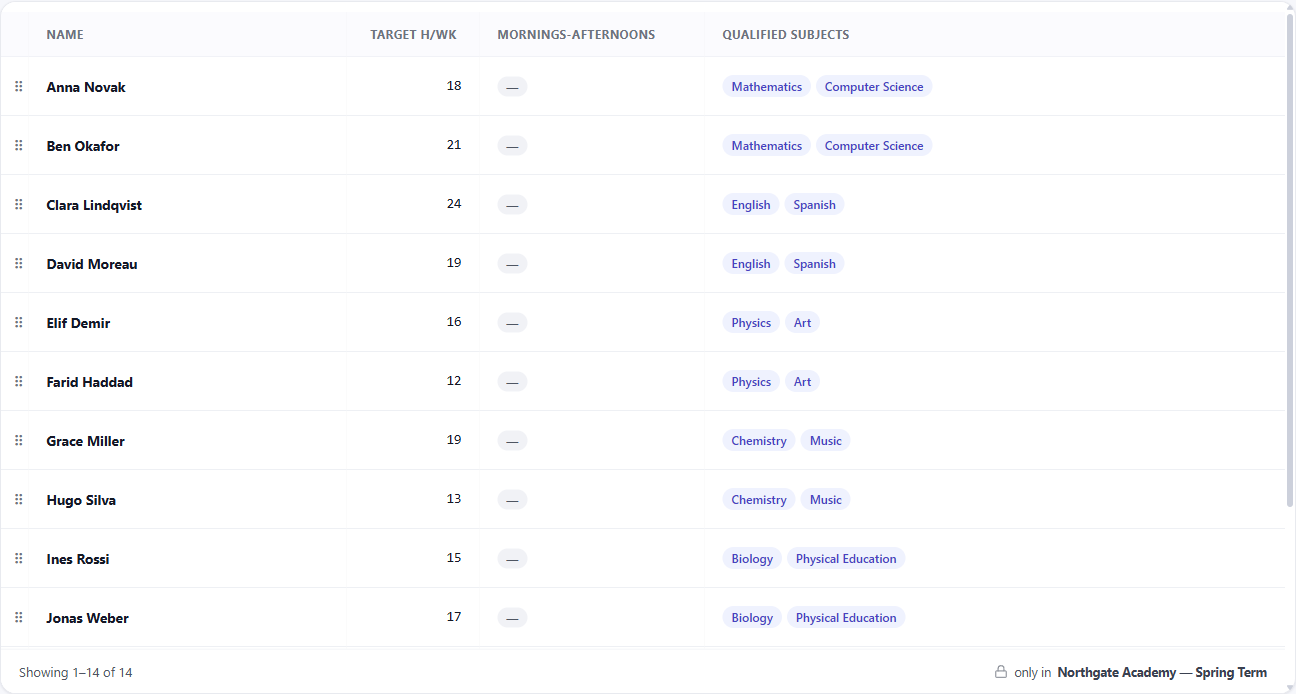Click Hugo Silva's availability dash pill

(x=512, y=500)
